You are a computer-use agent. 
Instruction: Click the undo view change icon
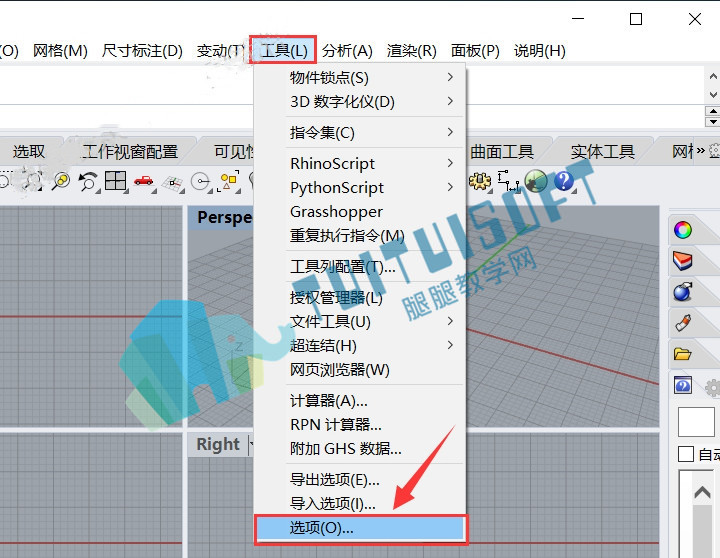(x=88, y=181)
